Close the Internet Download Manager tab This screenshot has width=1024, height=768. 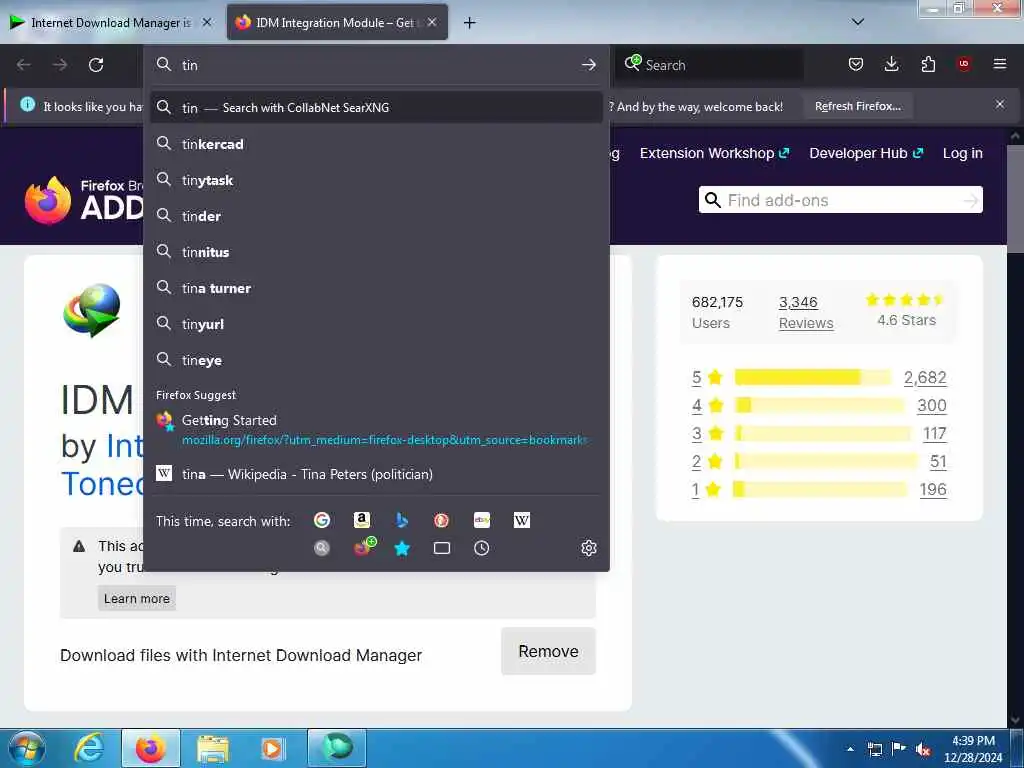(207, 22)
